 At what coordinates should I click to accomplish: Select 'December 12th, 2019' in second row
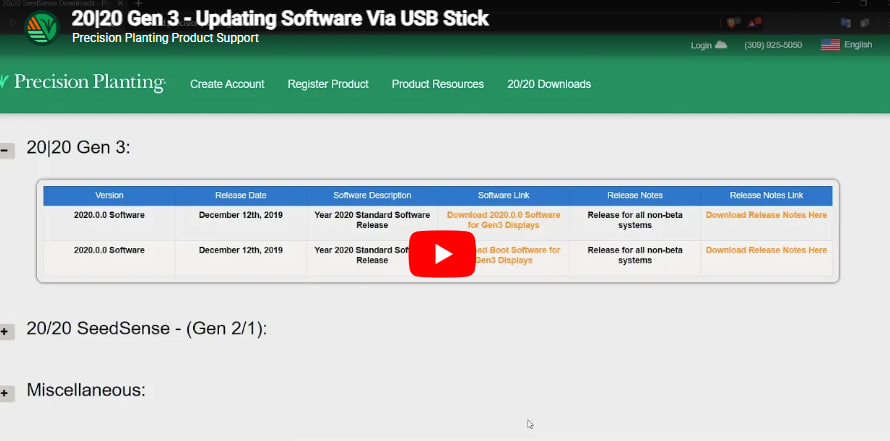click(241, 250)
